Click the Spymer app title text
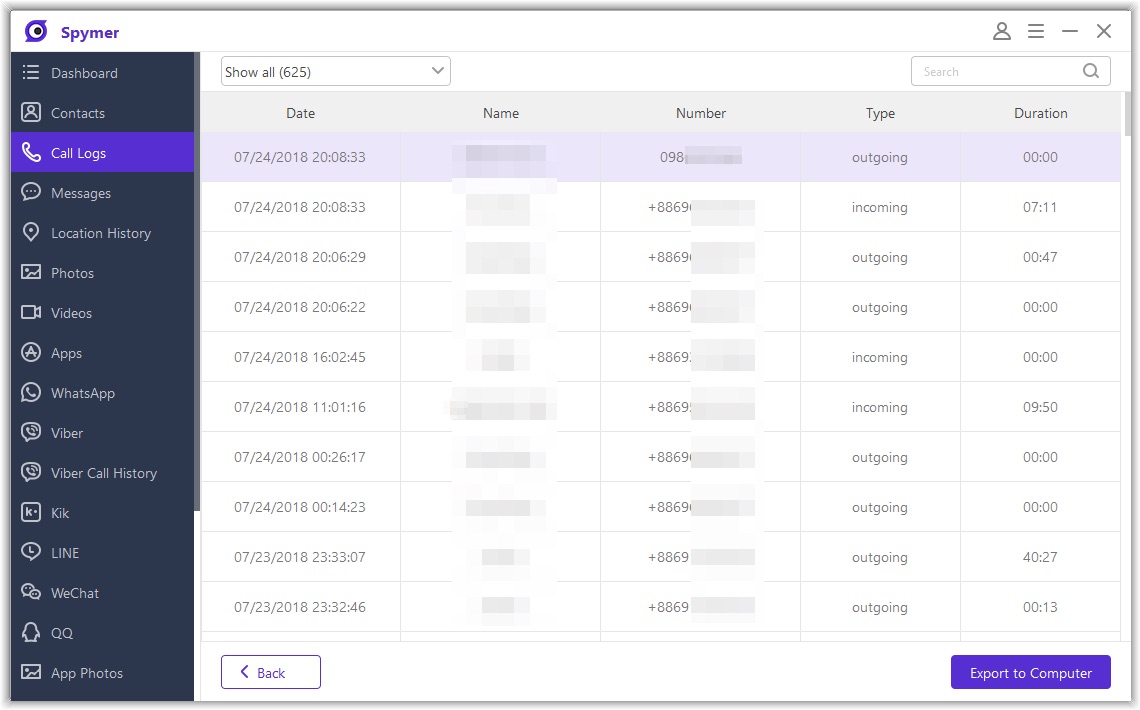The height and width of the screenshot is (710, 1140). pyautogui.click(x=89, y=33)
